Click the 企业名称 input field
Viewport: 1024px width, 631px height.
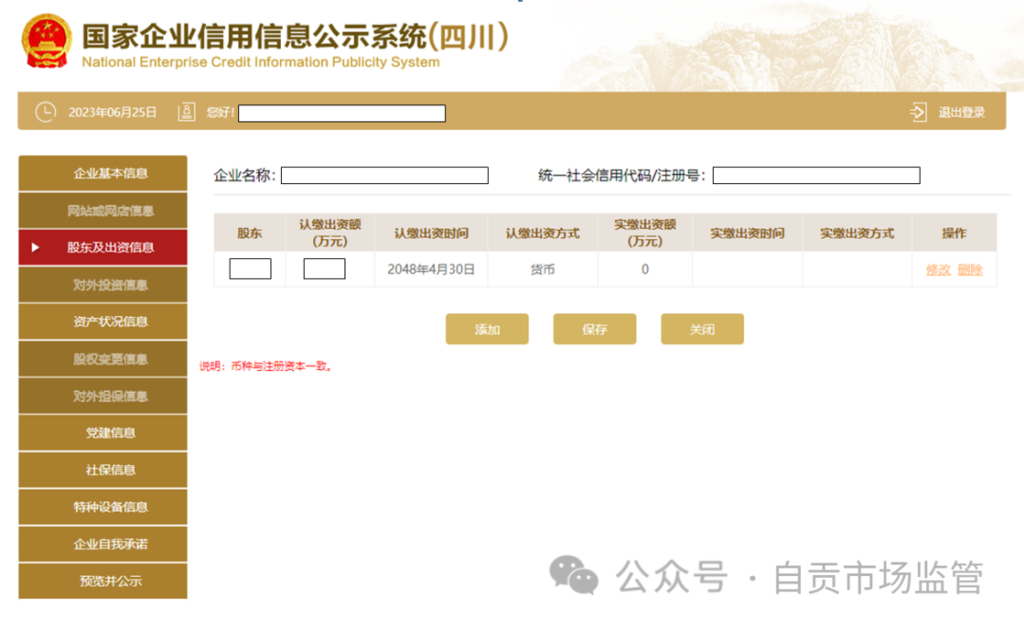(x=384, y=176)
